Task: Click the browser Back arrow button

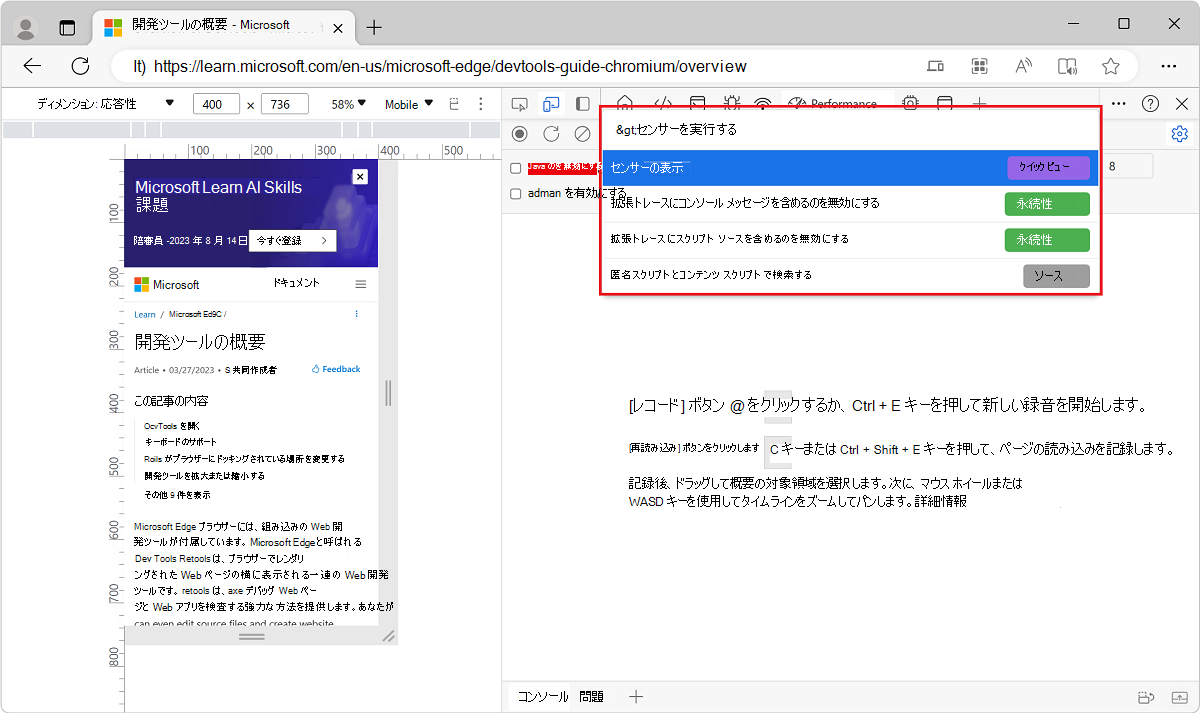Action: [33, 66]
